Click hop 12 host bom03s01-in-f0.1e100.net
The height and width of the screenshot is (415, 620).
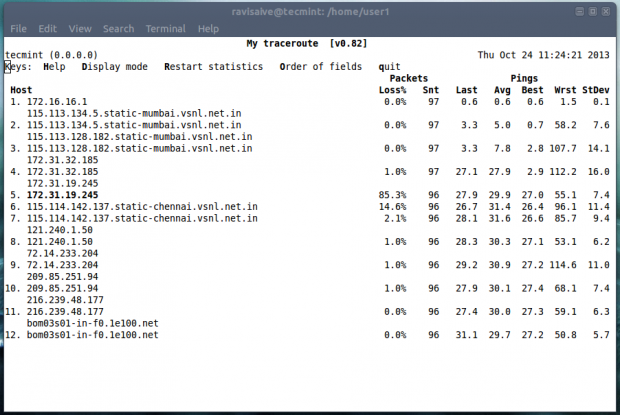tap(92, 334)
